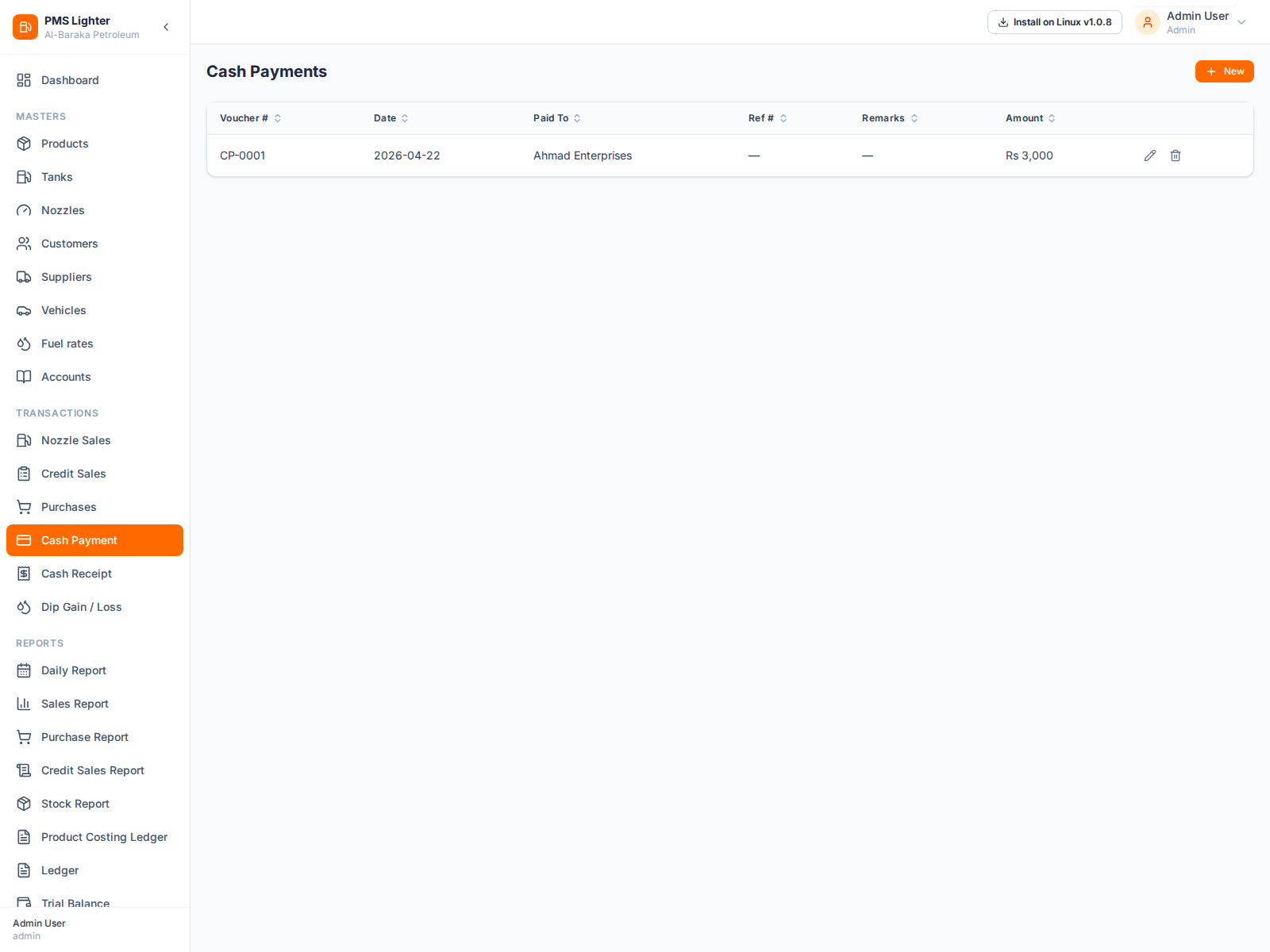Viewport: 1270px width, 952px height.
Task: Go to Products in the sidebar
Action: (x=94, y=144)
